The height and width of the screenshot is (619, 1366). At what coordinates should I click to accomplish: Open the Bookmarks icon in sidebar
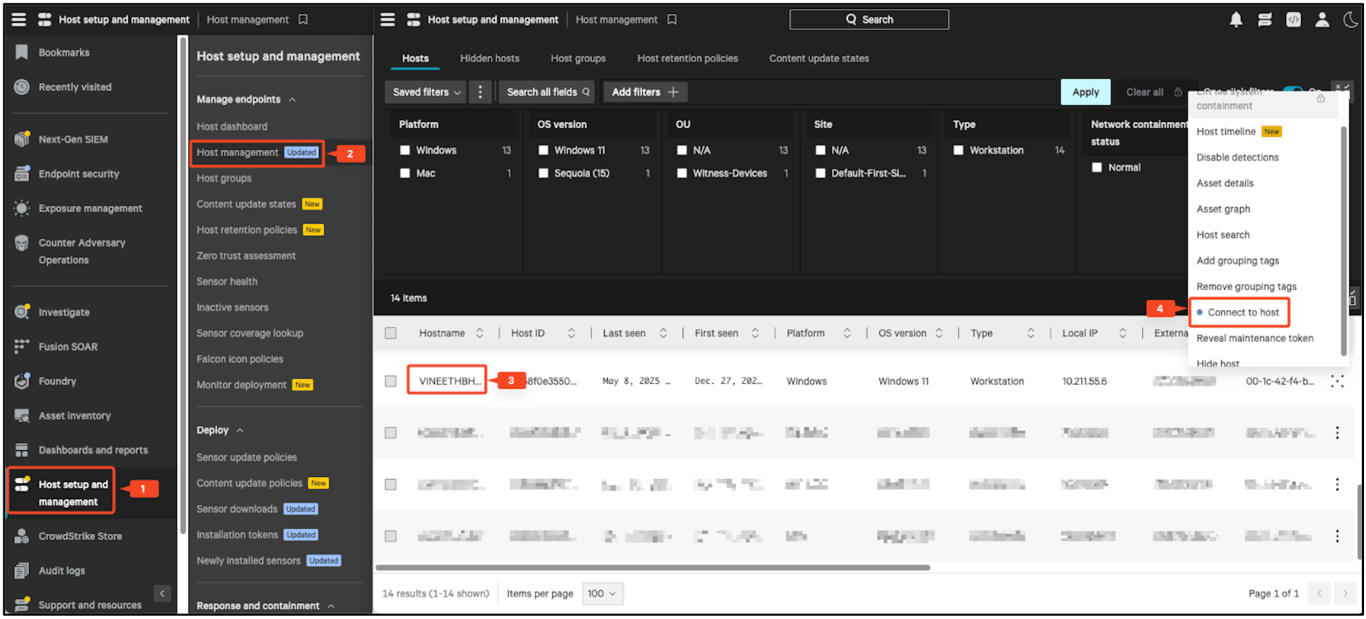[22, 52]
